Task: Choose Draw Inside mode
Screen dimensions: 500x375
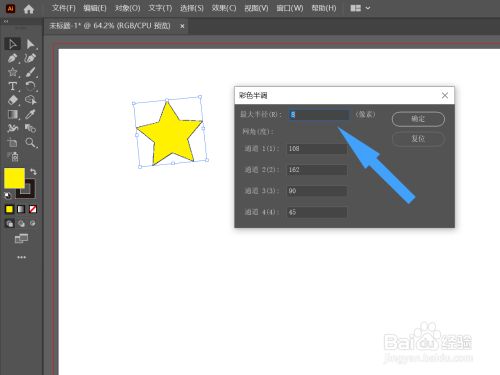Action: [32, 223]
